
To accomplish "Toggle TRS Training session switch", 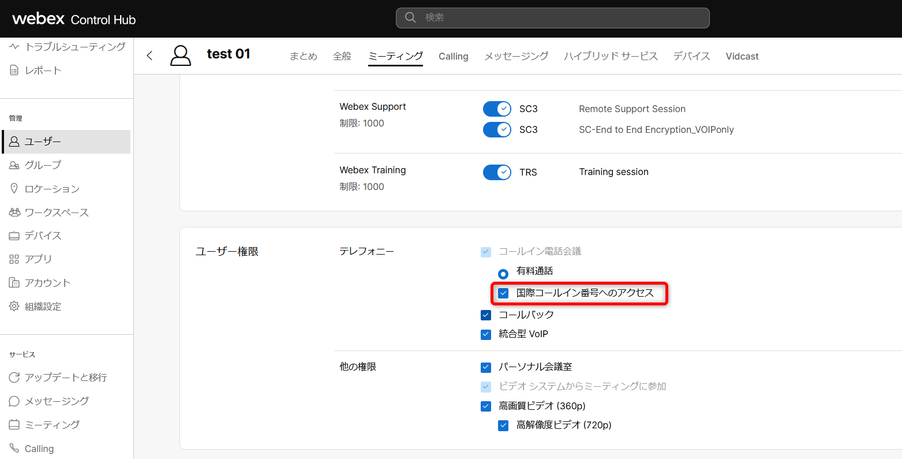I will point(496,172).
